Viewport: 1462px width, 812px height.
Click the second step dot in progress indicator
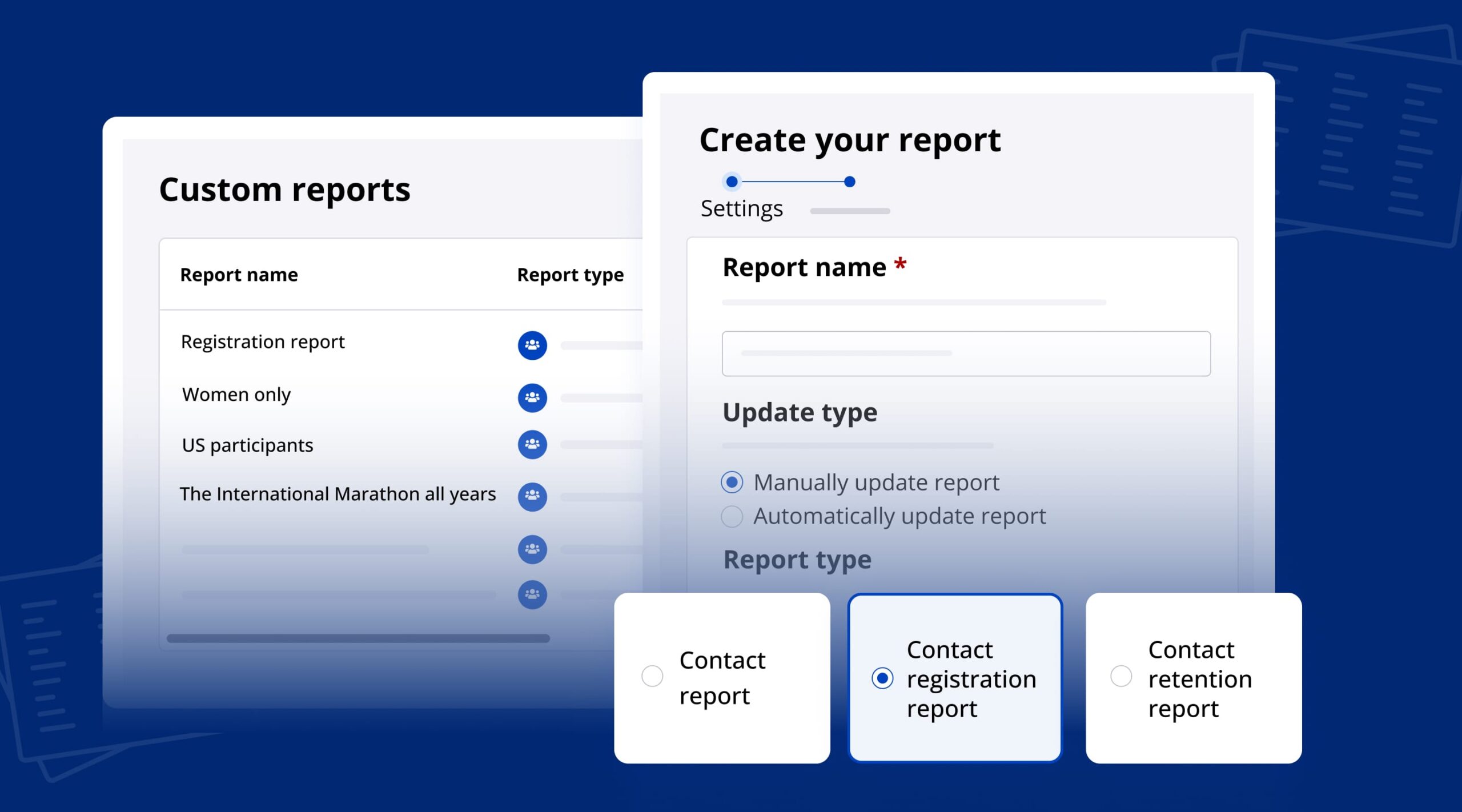850,182
